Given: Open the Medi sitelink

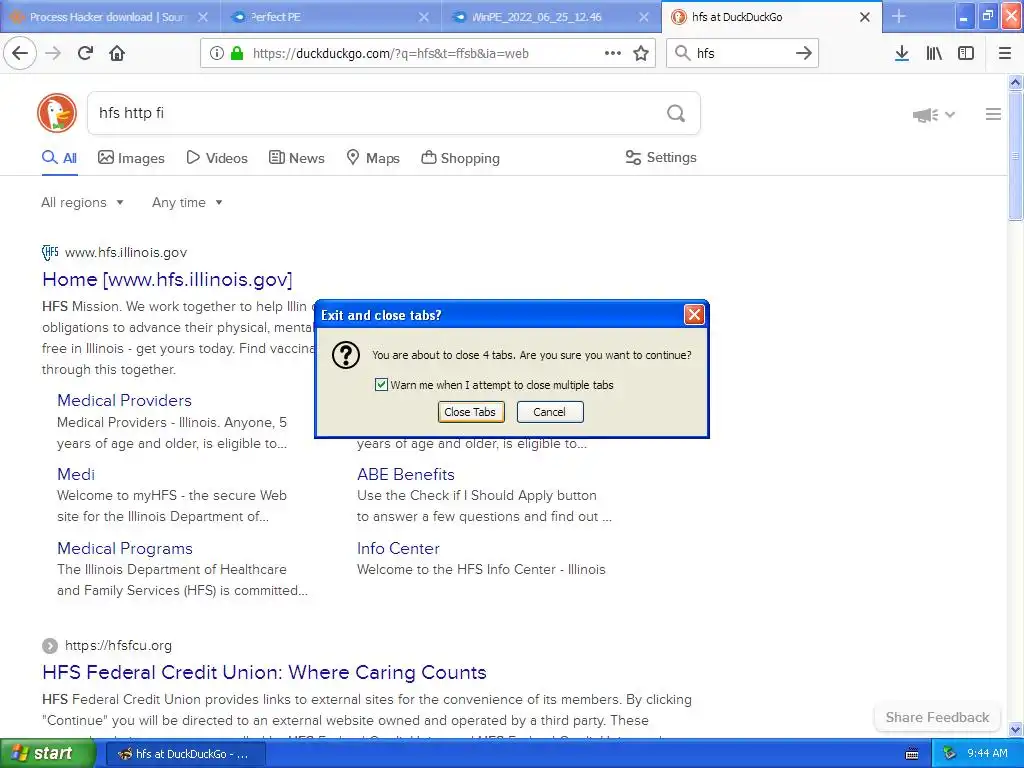Looking at the screenshot, I should point(76,474).
